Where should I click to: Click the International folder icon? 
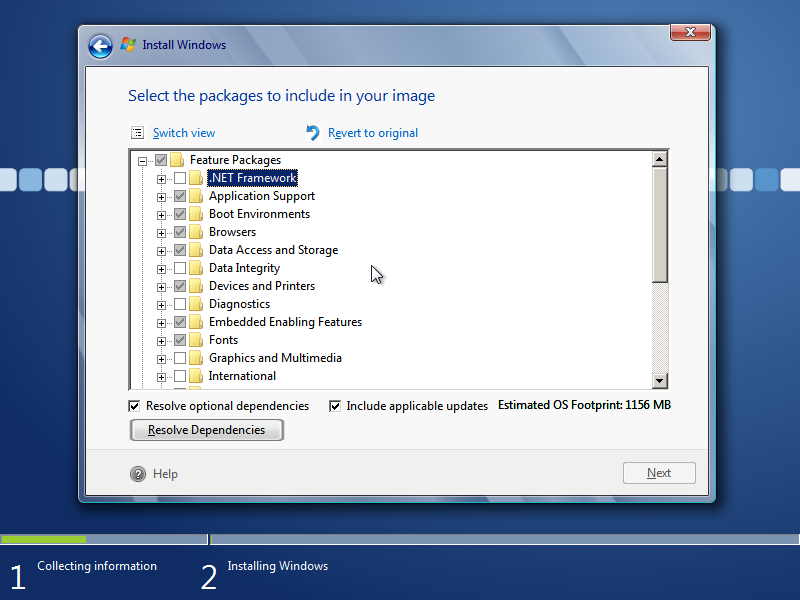pyautogui.click(x=196, y=376)
